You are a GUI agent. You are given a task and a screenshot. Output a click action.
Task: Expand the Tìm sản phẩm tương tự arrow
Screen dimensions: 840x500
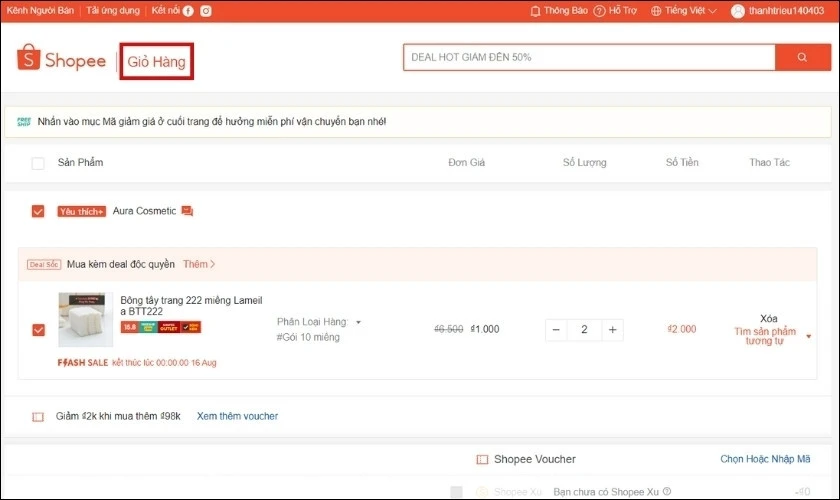[808, 337]
